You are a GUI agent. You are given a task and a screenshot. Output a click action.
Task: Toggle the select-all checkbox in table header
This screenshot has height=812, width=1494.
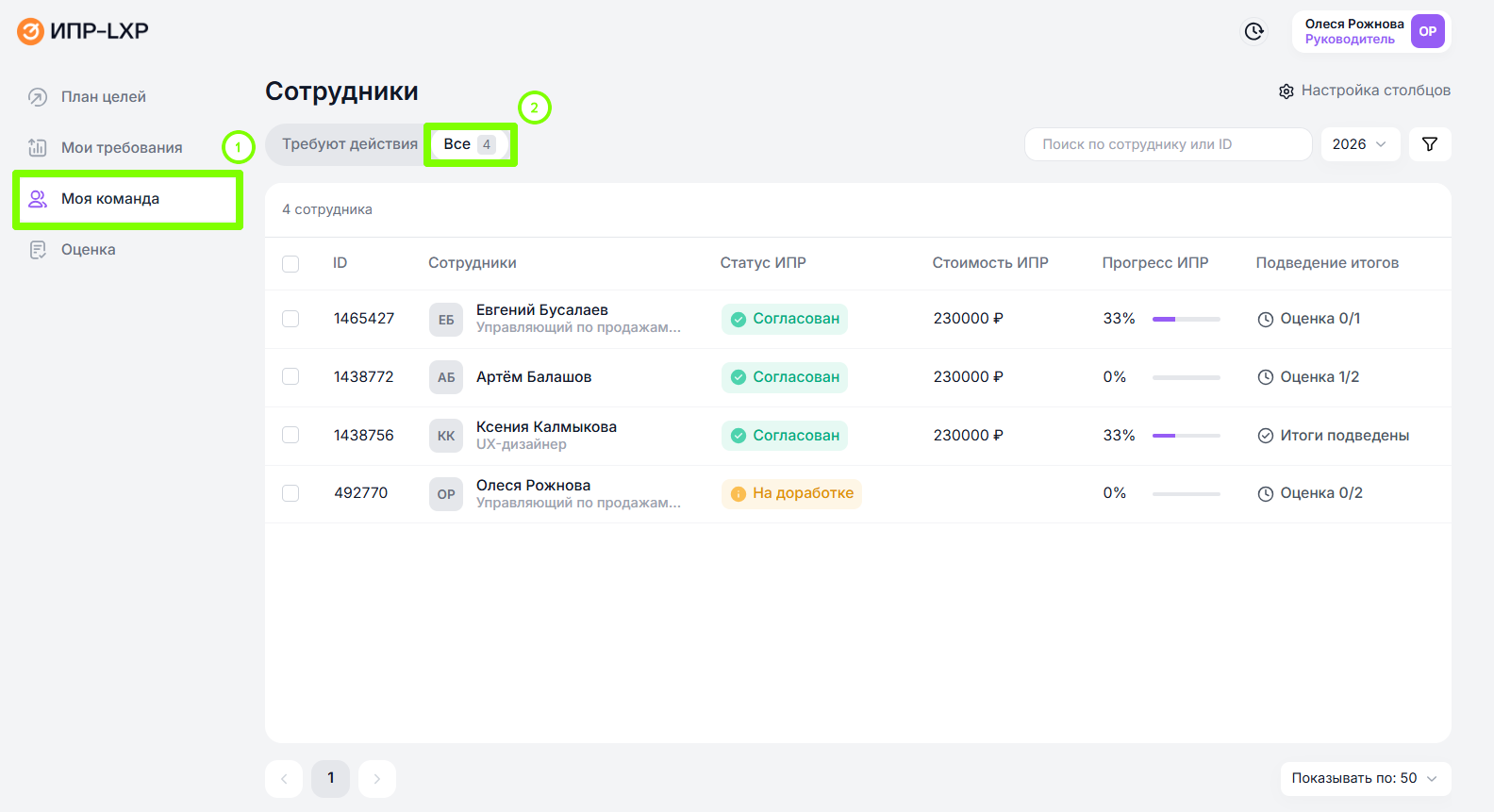click(290, 264)
